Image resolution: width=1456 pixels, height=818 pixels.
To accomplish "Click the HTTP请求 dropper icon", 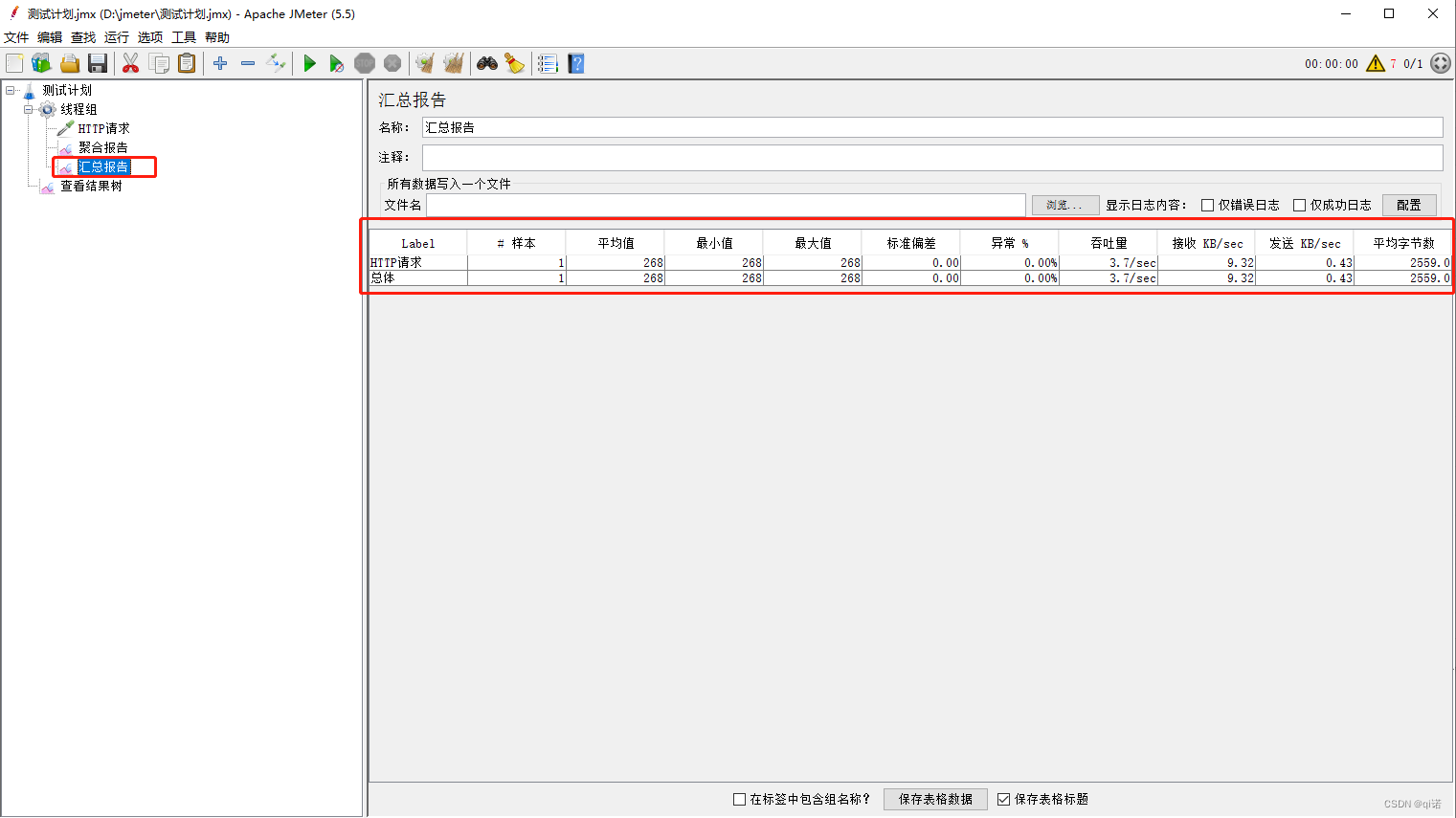I will coord(65,128).
